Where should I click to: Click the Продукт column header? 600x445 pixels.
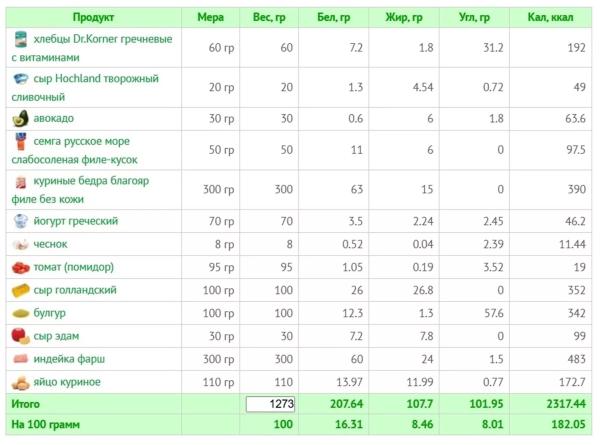94,18
